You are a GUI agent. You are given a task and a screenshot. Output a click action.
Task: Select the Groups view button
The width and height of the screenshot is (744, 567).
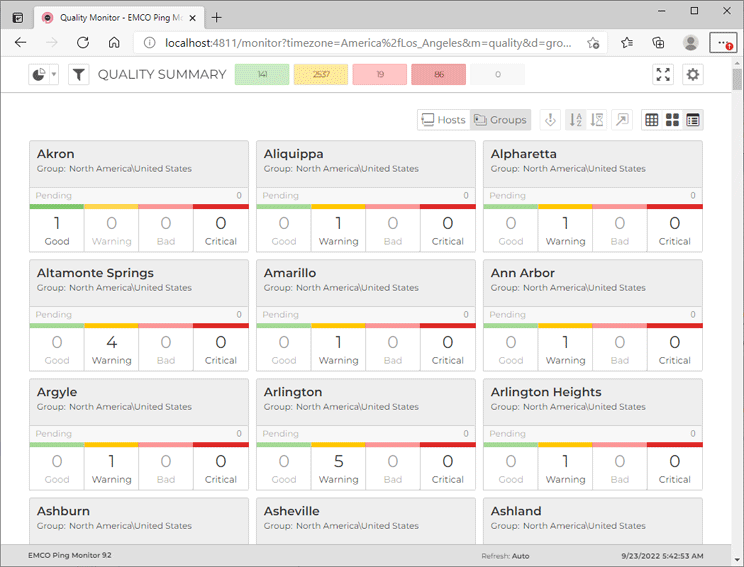click(x=500, y=120)
